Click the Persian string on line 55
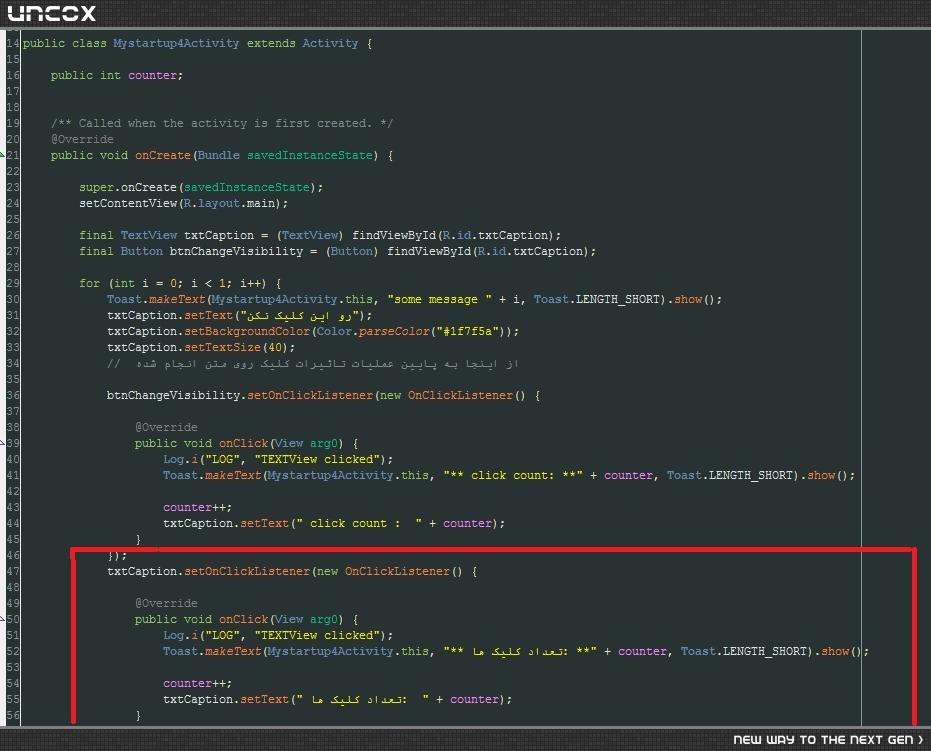Screen dimensions: 931x751 pos(362,699)
